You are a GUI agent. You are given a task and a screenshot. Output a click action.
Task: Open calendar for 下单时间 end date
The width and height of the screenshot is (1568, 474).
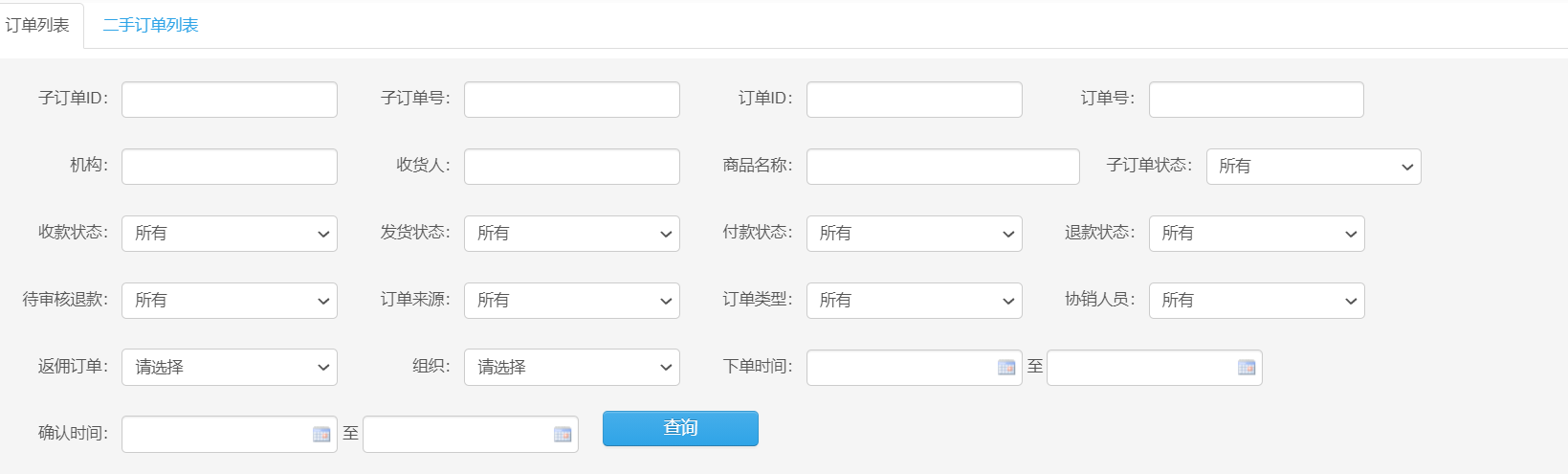[x=1246, y=368]
